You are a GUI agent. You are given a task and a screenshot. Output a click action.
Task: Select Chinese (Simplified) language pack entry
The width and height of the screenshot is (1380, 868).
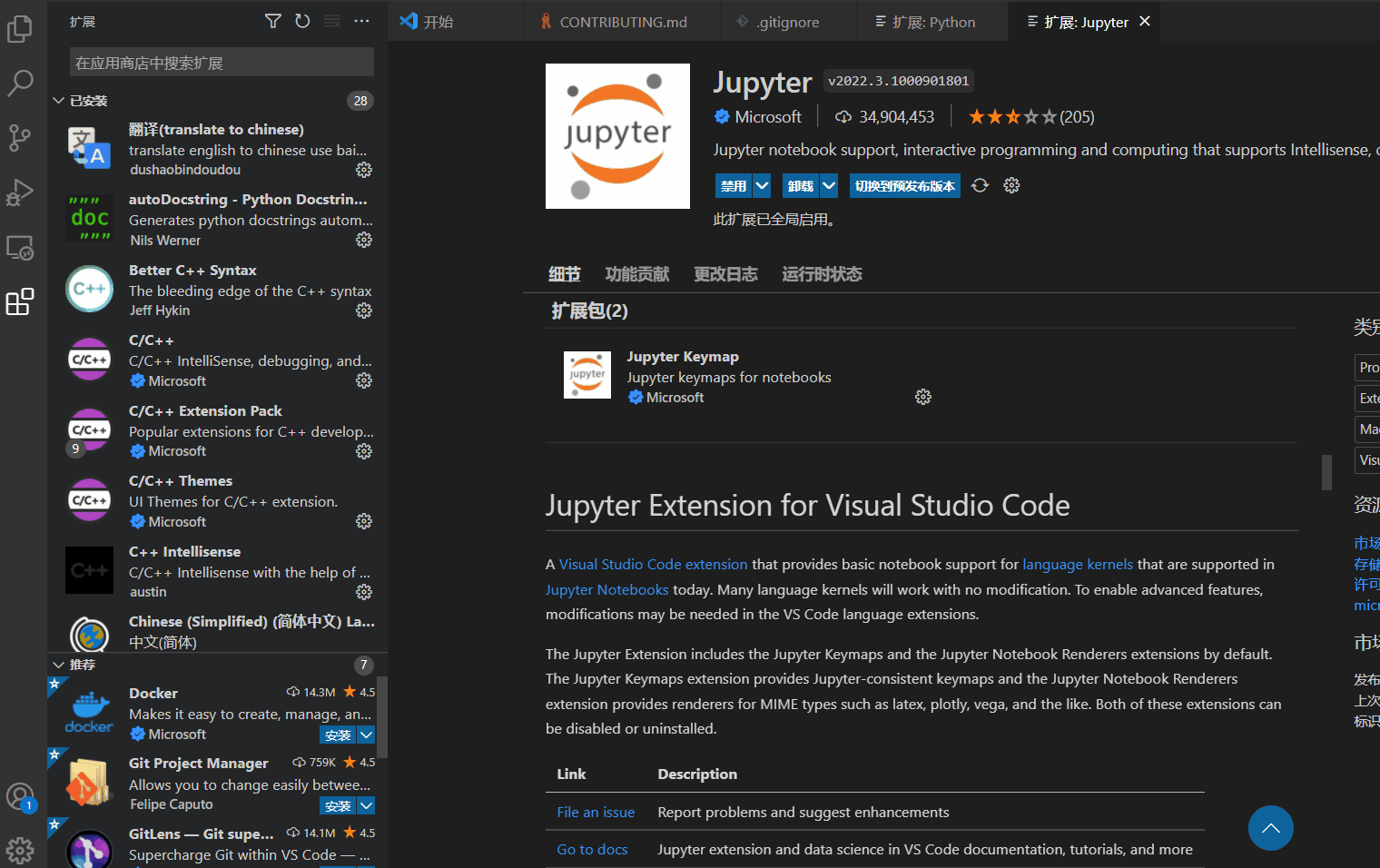[x=218, y=631]
